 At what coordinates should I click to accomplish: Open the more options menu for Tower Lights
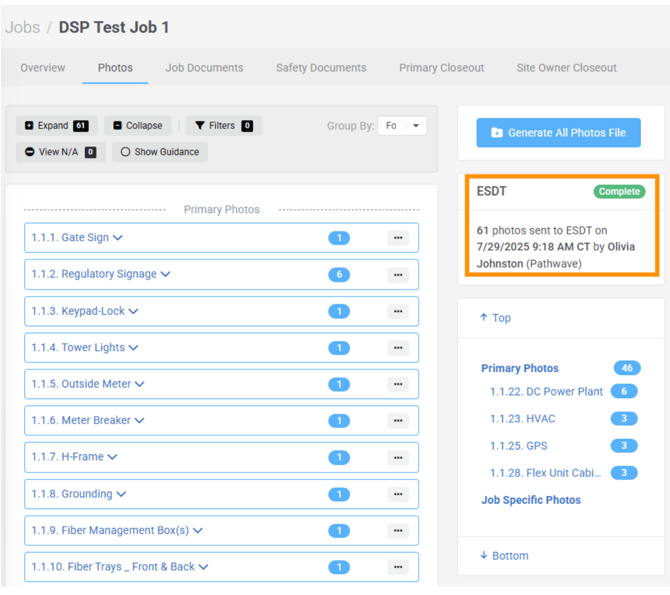pos(398,348)
